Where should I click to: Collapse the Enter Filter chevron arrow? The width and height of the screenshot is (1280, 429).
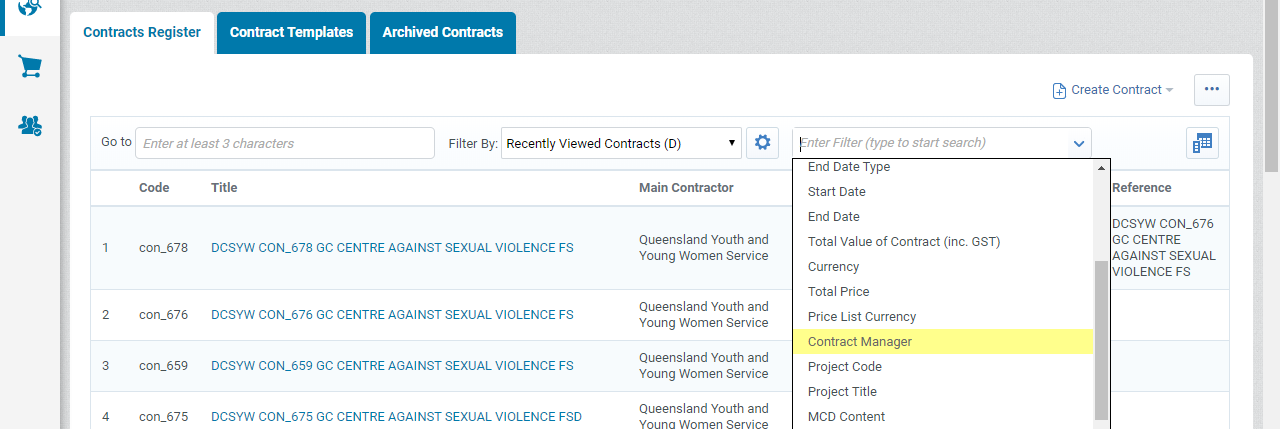[1079, 143]
